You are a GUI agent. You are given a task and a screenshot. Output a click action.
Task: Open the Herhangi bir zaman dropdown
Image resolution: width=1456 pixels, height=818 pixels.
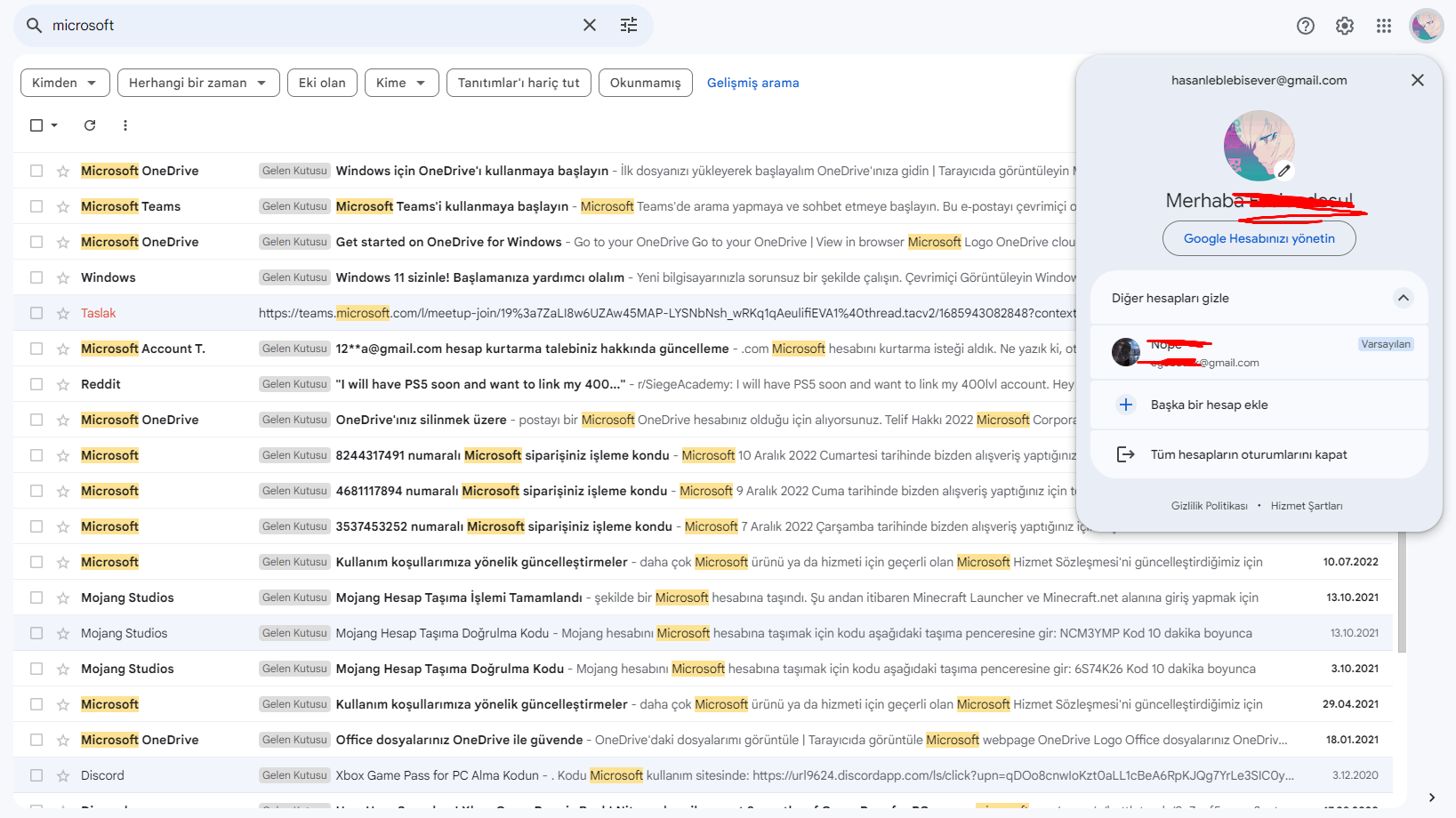pyautogui.click(x=198, y=83)
